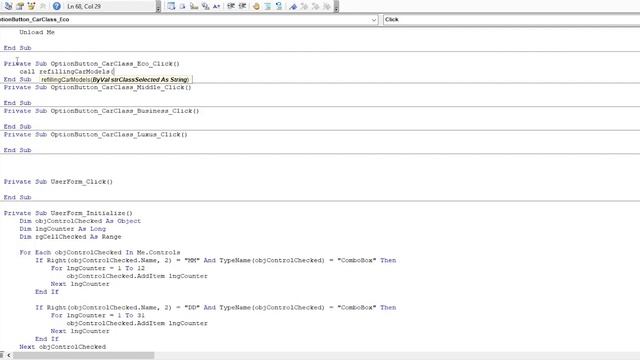Screen dimensions: 640x360
Task: Click 'Dim lngCounter As Long' line
Action: (62, 229)
